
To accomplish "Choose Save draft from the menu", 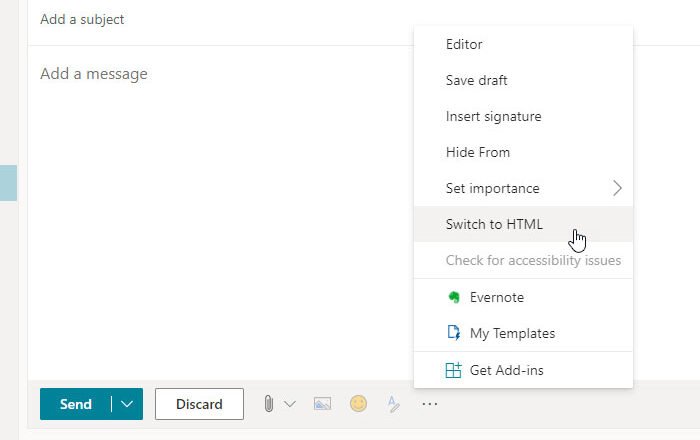I will (523, 80).
